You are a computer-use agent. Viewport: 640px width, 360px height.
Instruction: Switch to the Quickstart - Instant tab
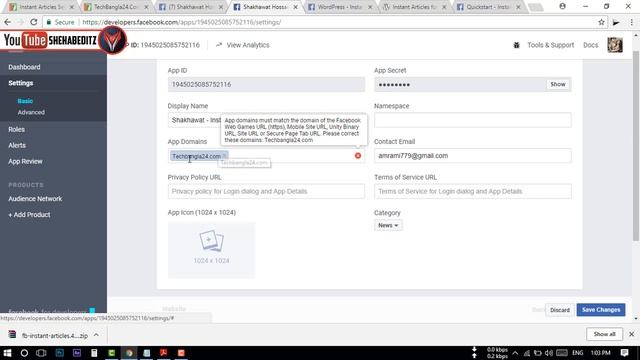click(x=487, y=7)
